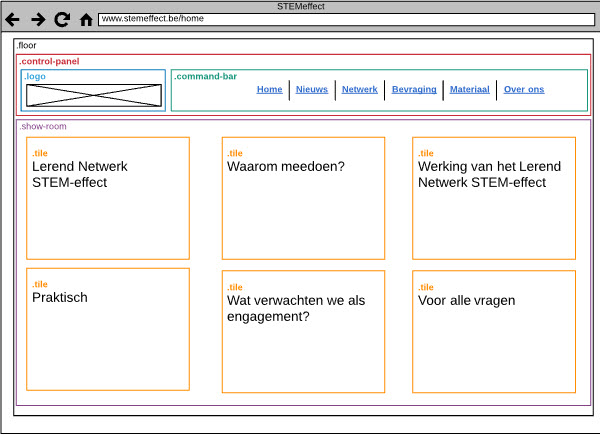Click the .control-panel label text
The height and width of the screenshot is (435, 600).
[49, 61]
